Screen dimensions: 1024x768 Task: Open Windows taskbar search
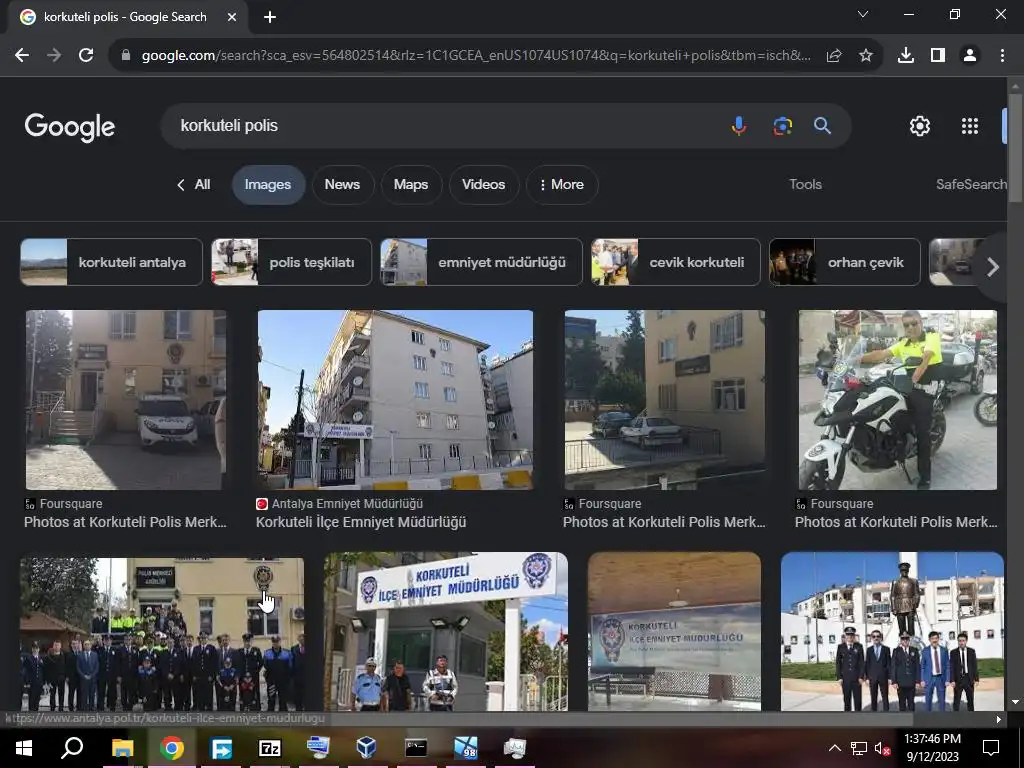pyautogui.click(x=72, y=748)
